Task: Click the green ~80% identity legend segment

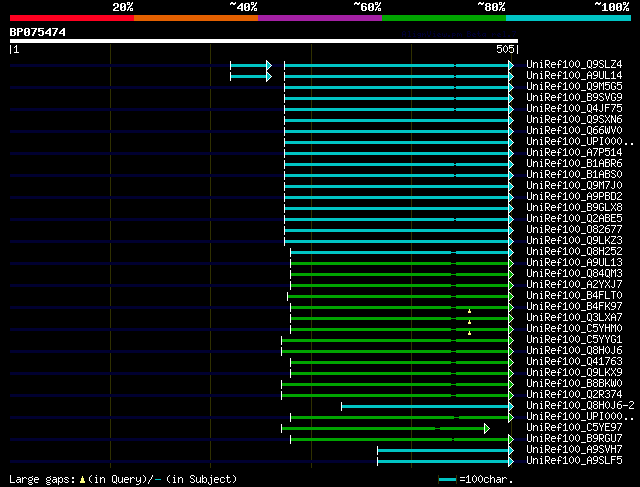Action: [444, 18]
